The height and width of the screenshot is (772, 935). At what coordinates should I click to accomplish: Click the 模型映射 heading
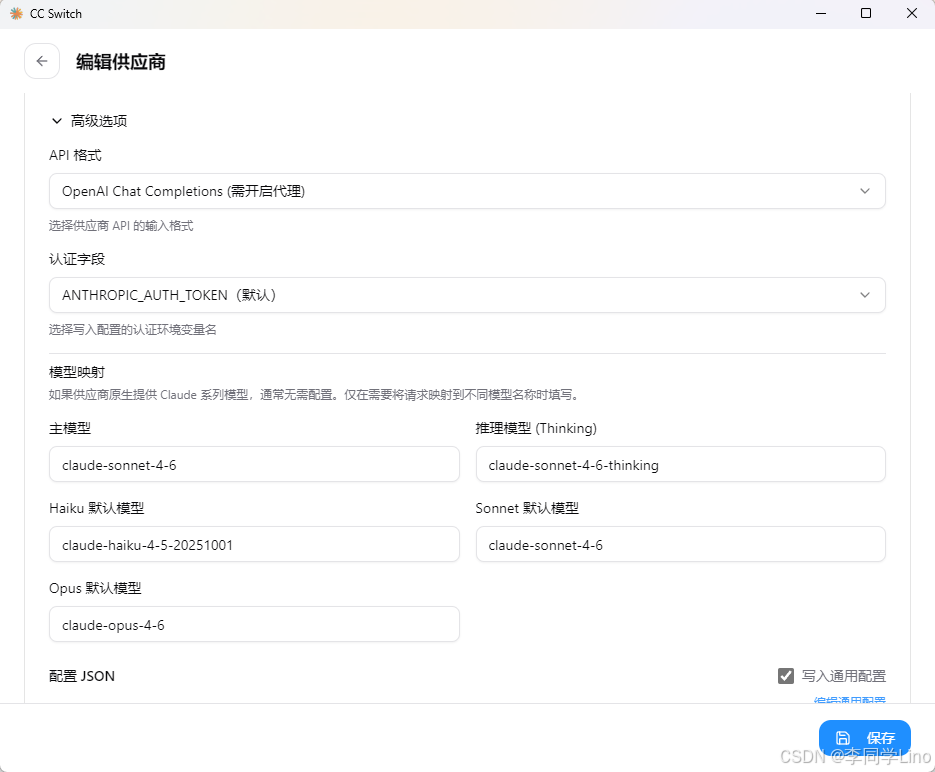tap(77, 372)
